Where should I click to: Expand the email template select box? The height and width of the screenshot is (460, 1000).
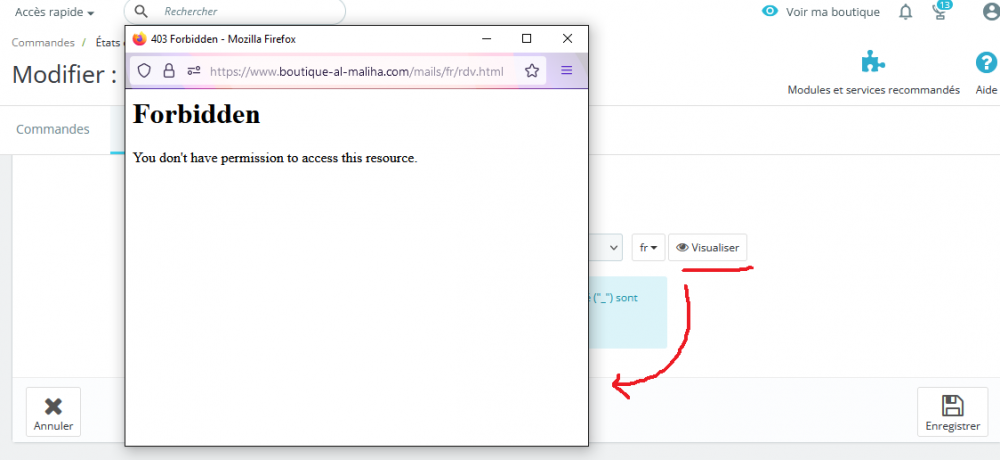[x=605, y=248]
